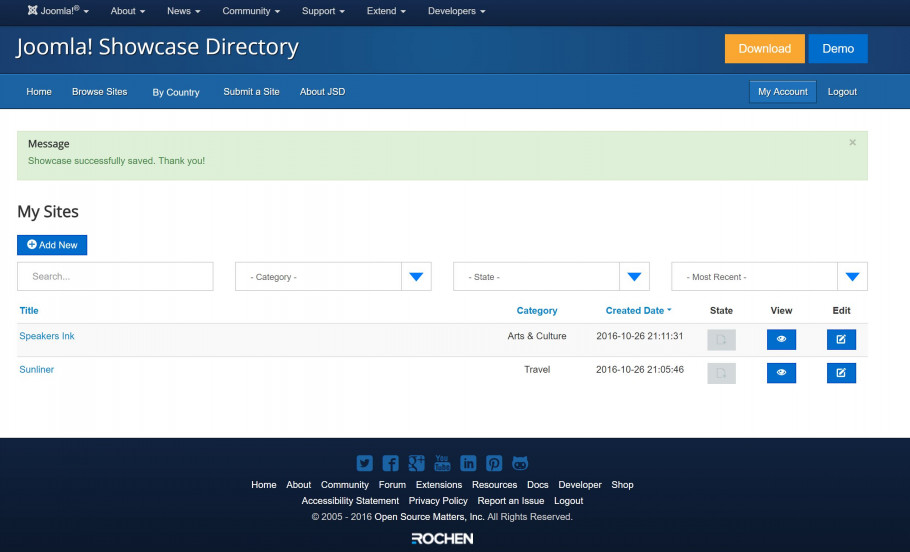Expand the Joomla! top menu
Screen dimensions: 910x552
click(58, 11)
